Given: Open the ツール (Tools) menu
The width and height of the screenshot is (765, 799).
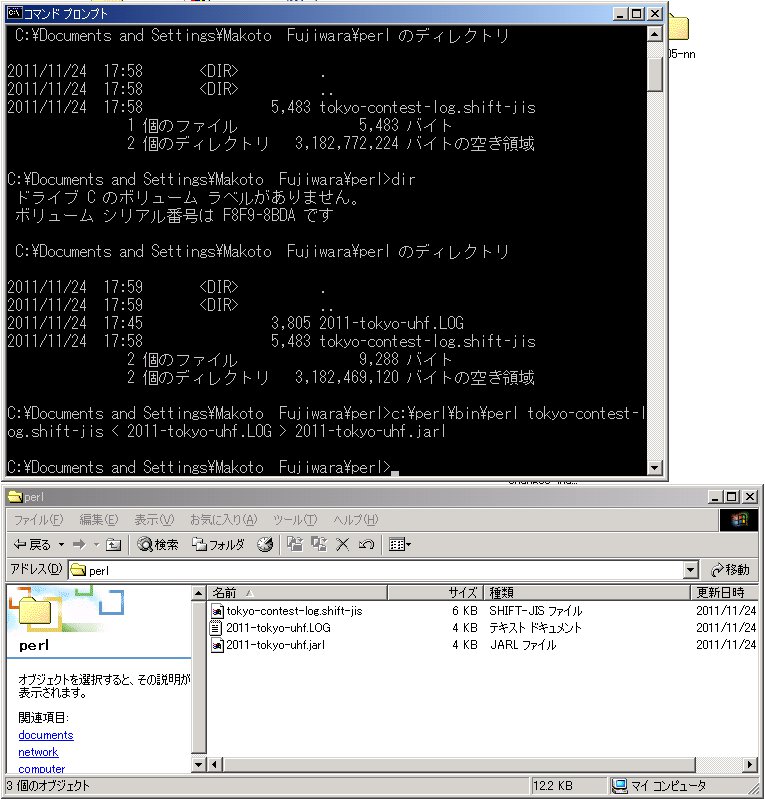Looking at the screenshot, I should 294,520.
